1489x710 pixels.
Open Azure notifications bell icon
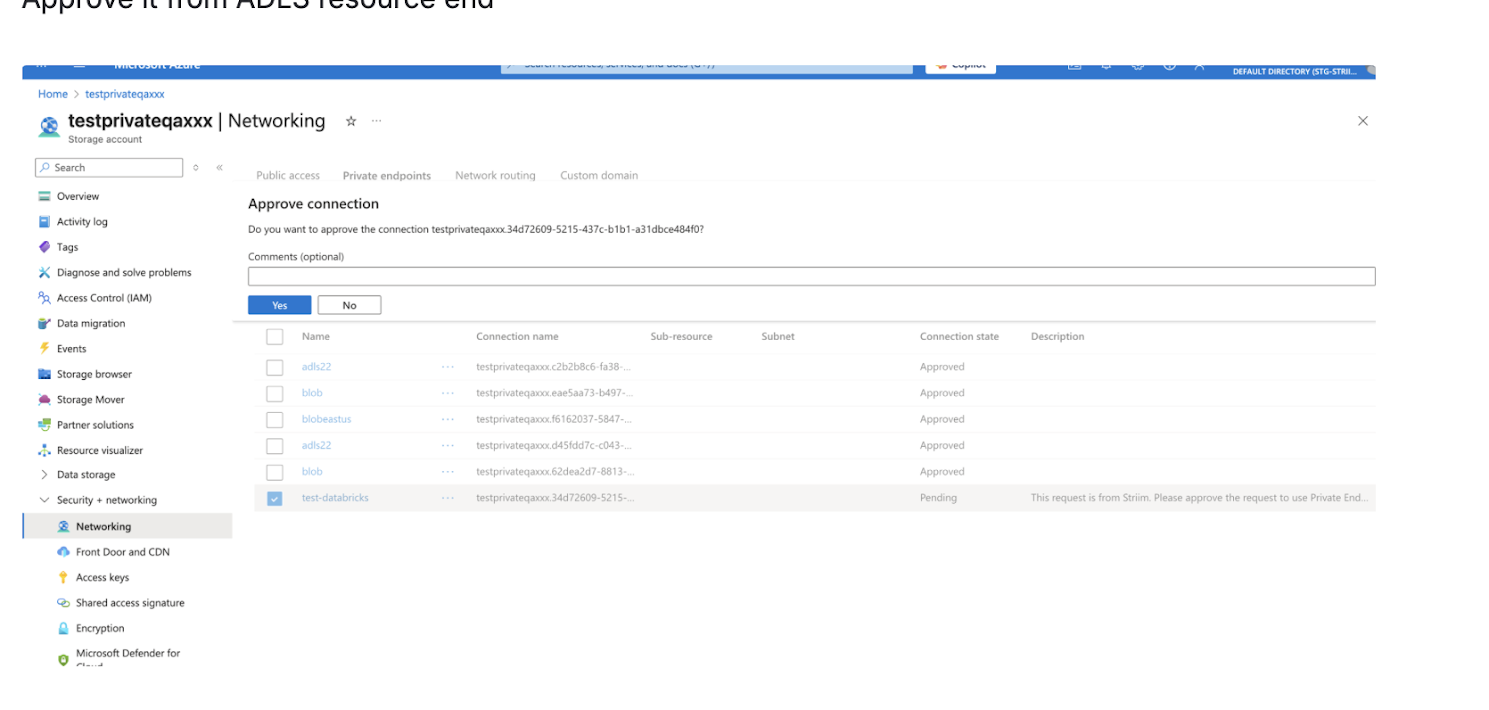point(1105,65)
